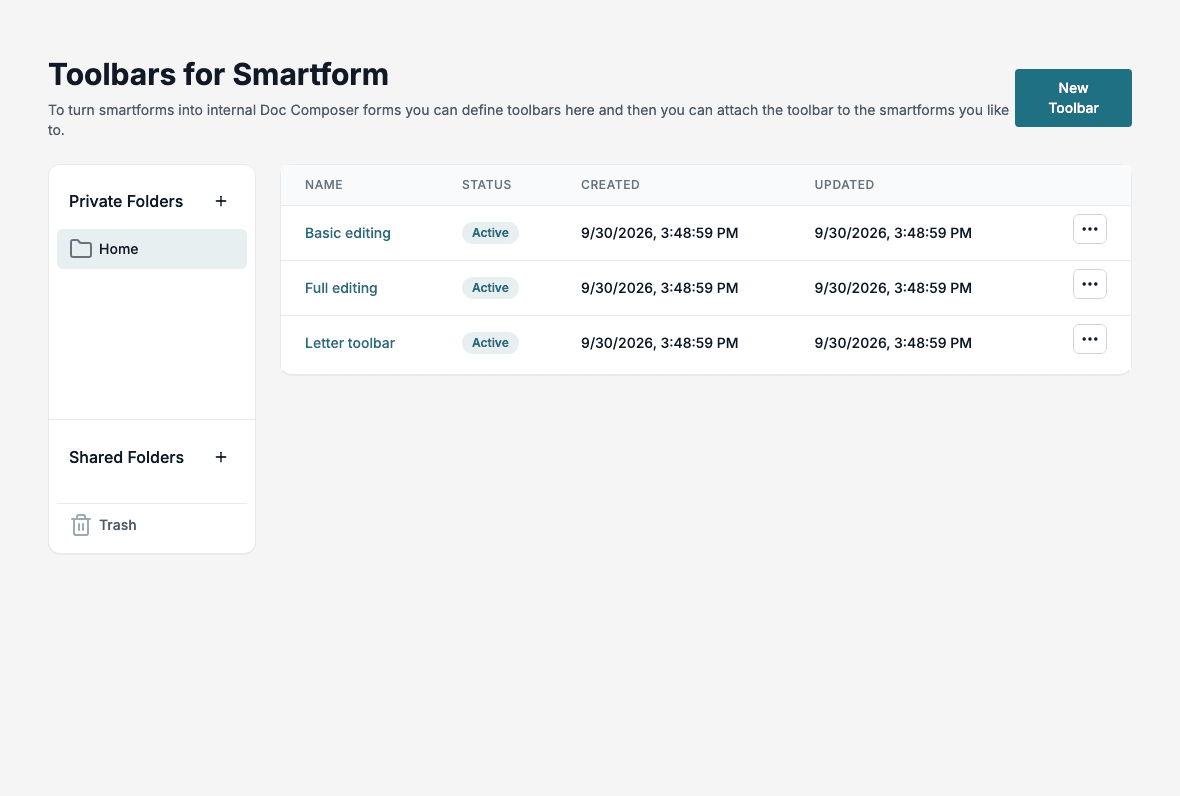Image resolution: width=1180 pixels, height=796 pixels.
Task: Click the updated date of Basic editing
Action: coord(893,233)
